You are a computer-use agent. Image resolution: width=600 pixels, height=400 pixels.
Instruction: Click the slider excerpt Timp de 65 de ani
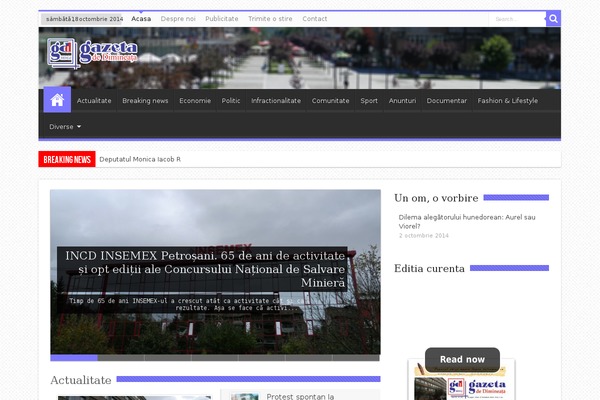pyautogui.click(x=185, y=304)
